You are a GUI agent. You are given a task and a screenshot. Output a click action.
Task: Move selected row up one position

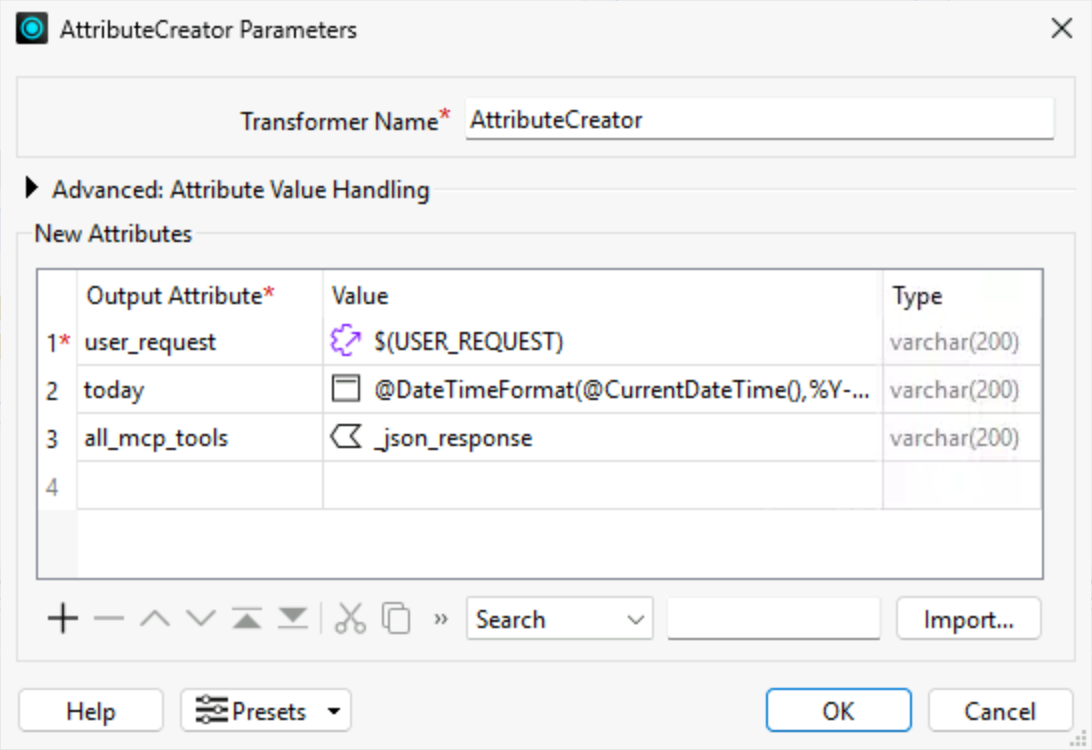(155, 618)
